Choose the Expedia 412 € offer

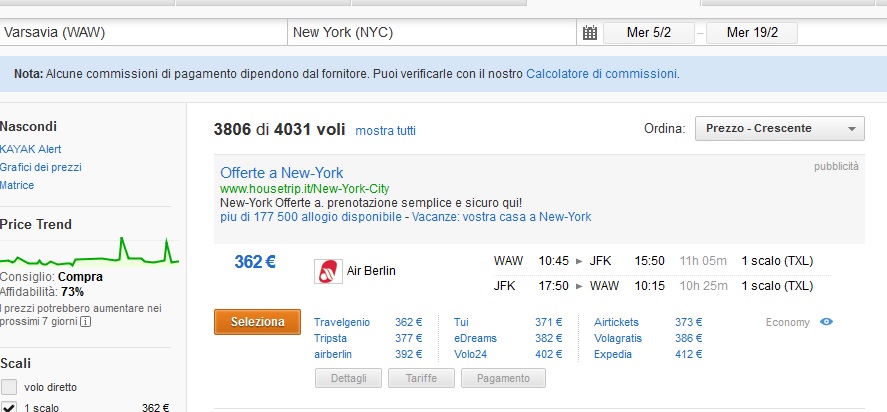pos(648,354)
